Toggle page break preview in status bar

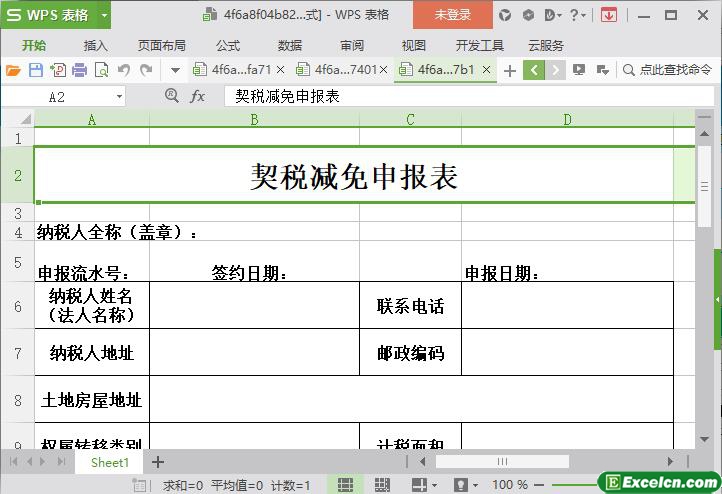[382, 484]
